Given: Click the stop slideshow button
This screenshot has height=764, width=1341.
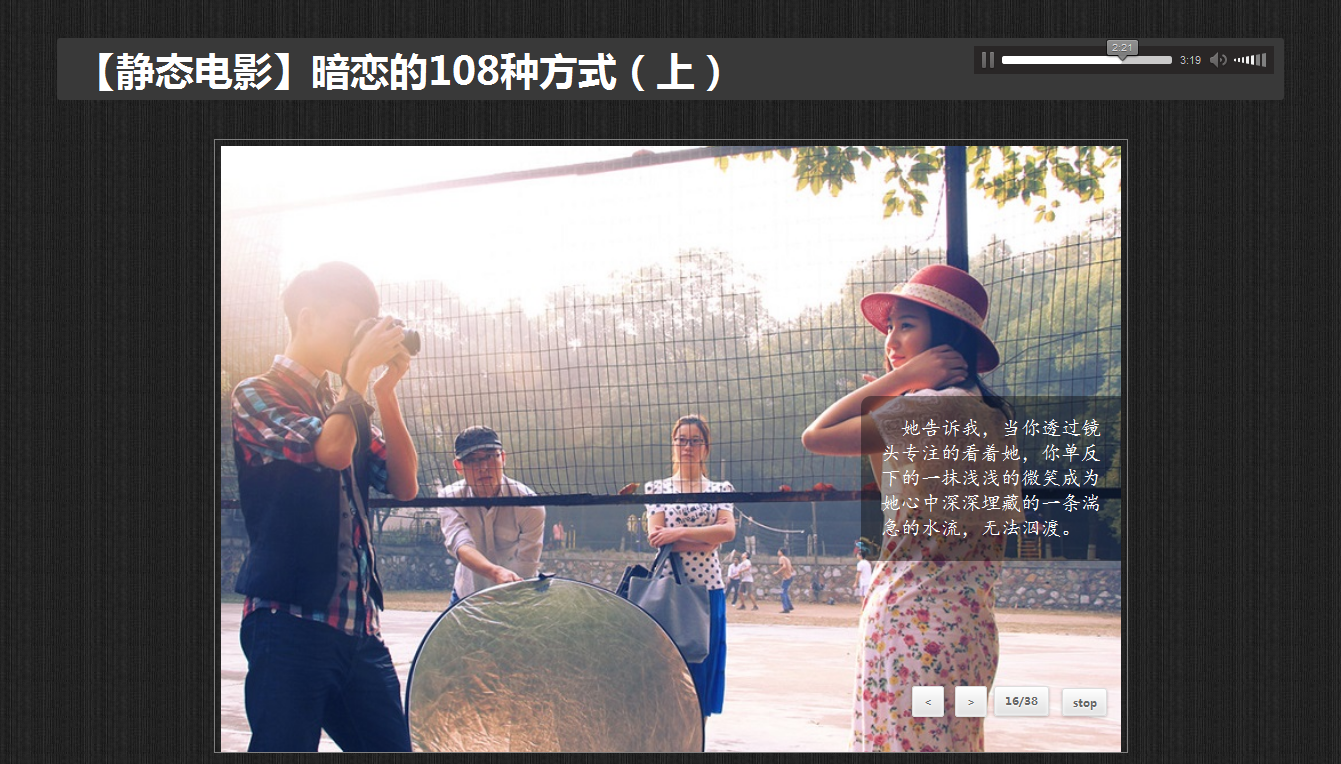Looking at the screenshot, I should 1085,703.
